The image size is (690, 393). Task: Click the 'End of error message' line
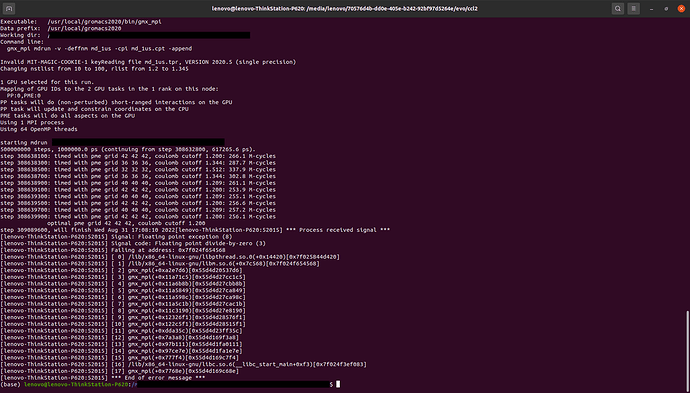(103, 378)
